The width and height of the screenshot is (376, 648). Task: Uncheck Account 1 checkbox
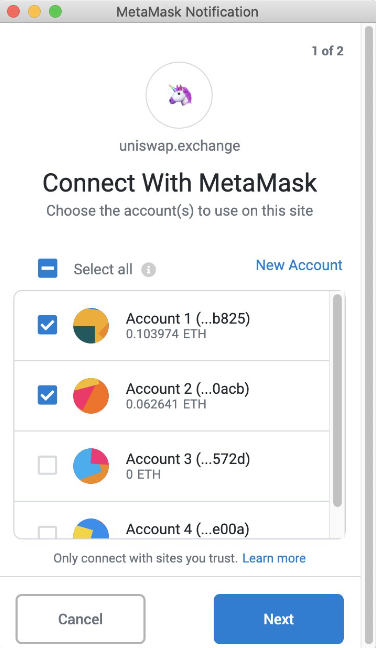[x=48, y=325]
